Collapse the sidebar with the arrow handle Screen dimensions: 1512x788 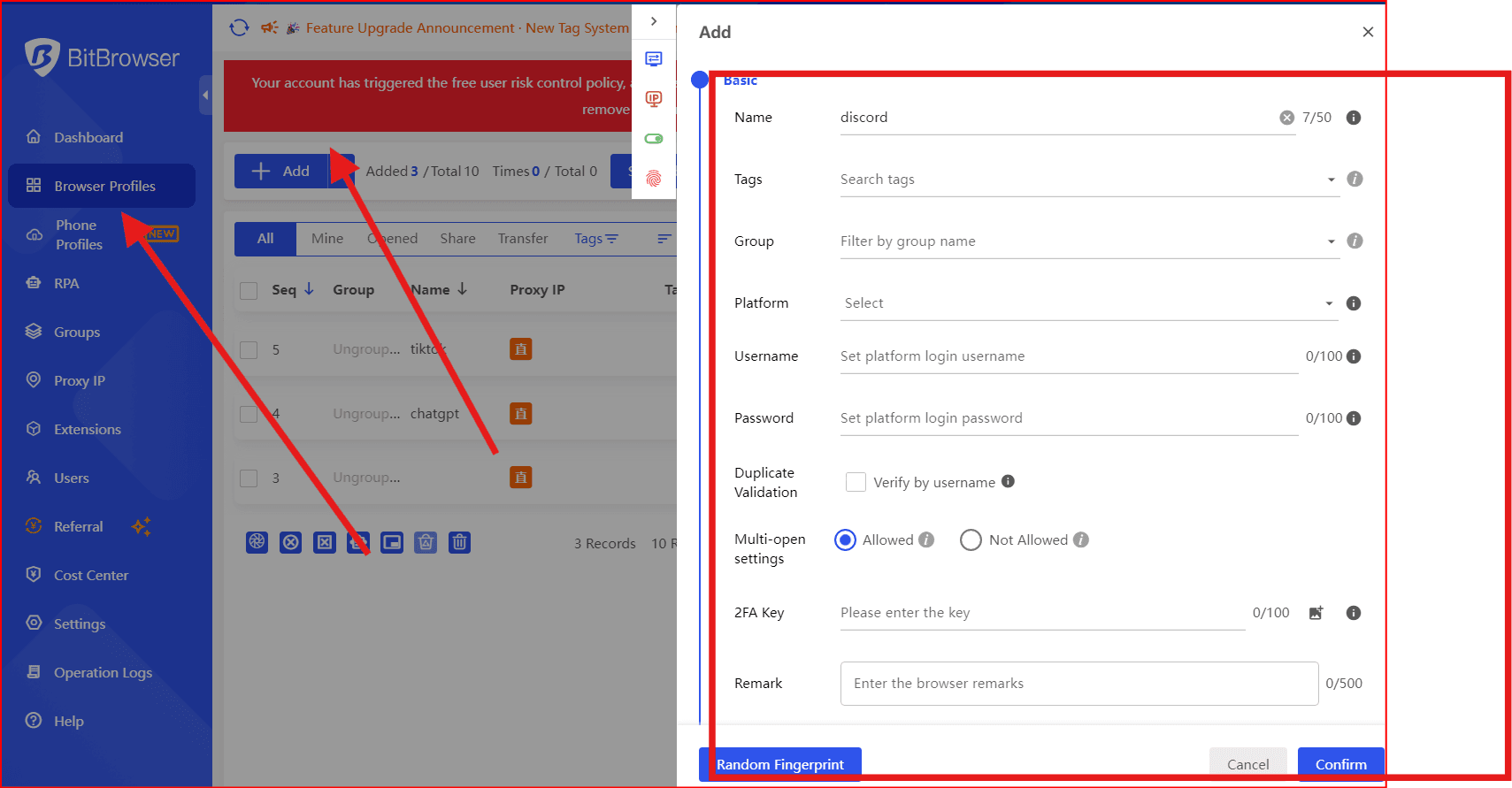point(205,95)
